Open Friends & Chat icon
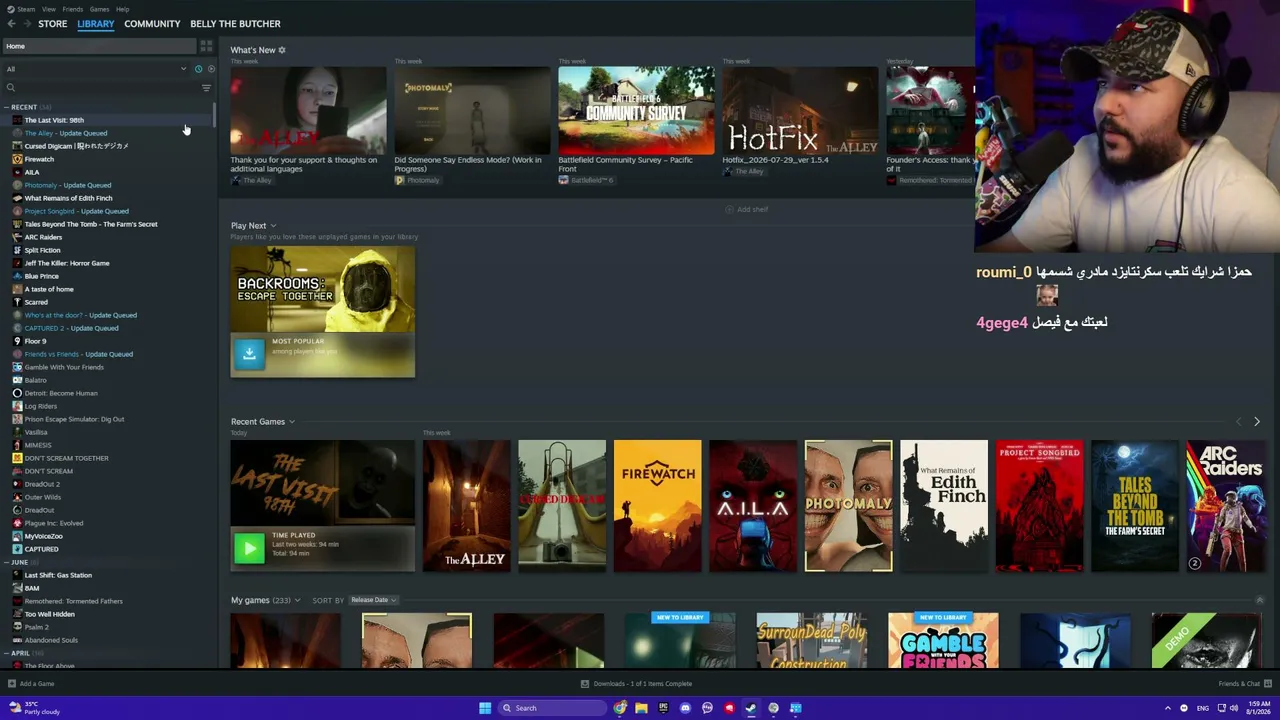This screenshot has width=1280, height=720. 1267,684
